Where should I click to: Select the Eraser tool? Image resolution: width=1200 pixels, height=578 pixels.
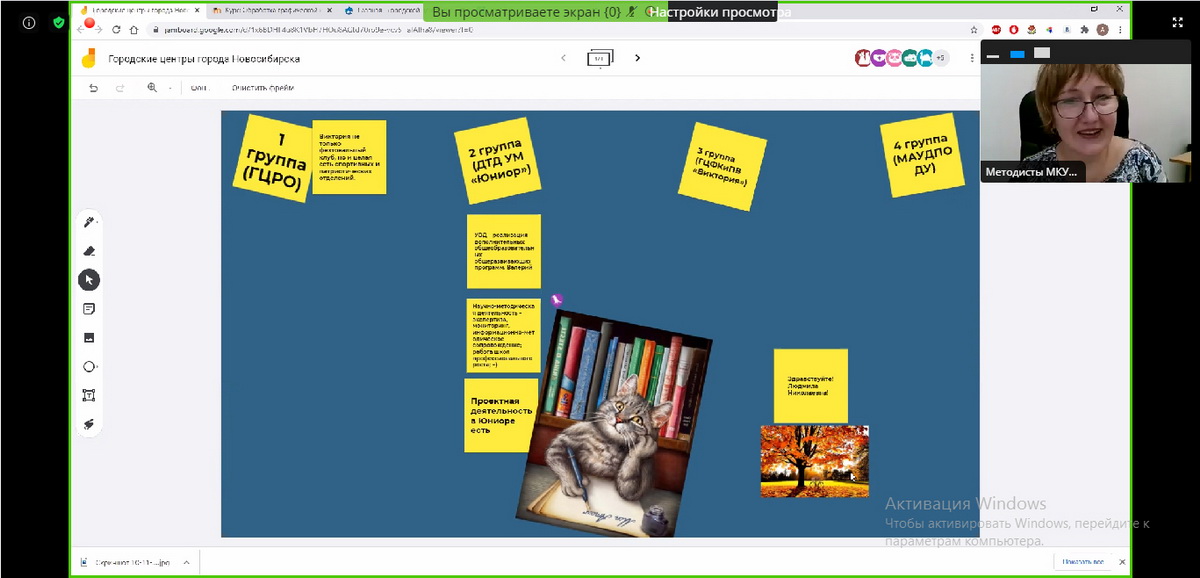coord(89,251)
